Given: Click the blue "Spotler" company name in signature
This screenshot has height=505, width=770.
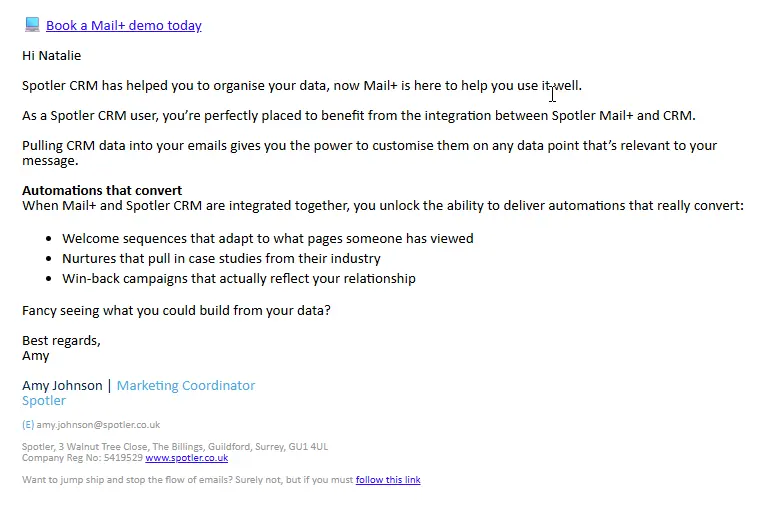Looking at the screenshot, I should 44,401.
